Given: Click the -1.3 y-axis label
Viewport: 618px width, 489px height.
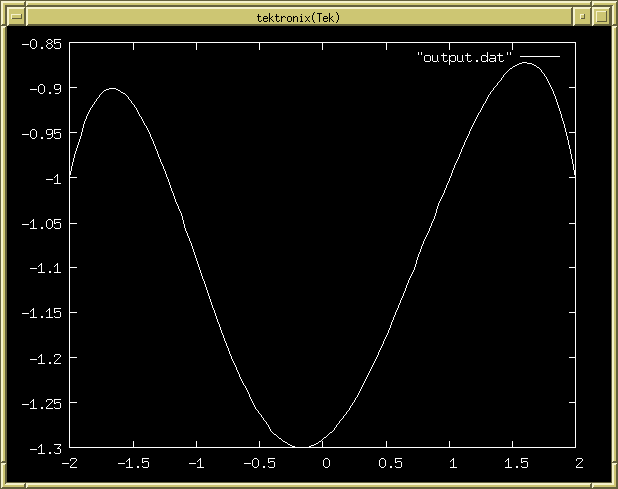Looking at the screenshot, I should click(x=45, y=448).
